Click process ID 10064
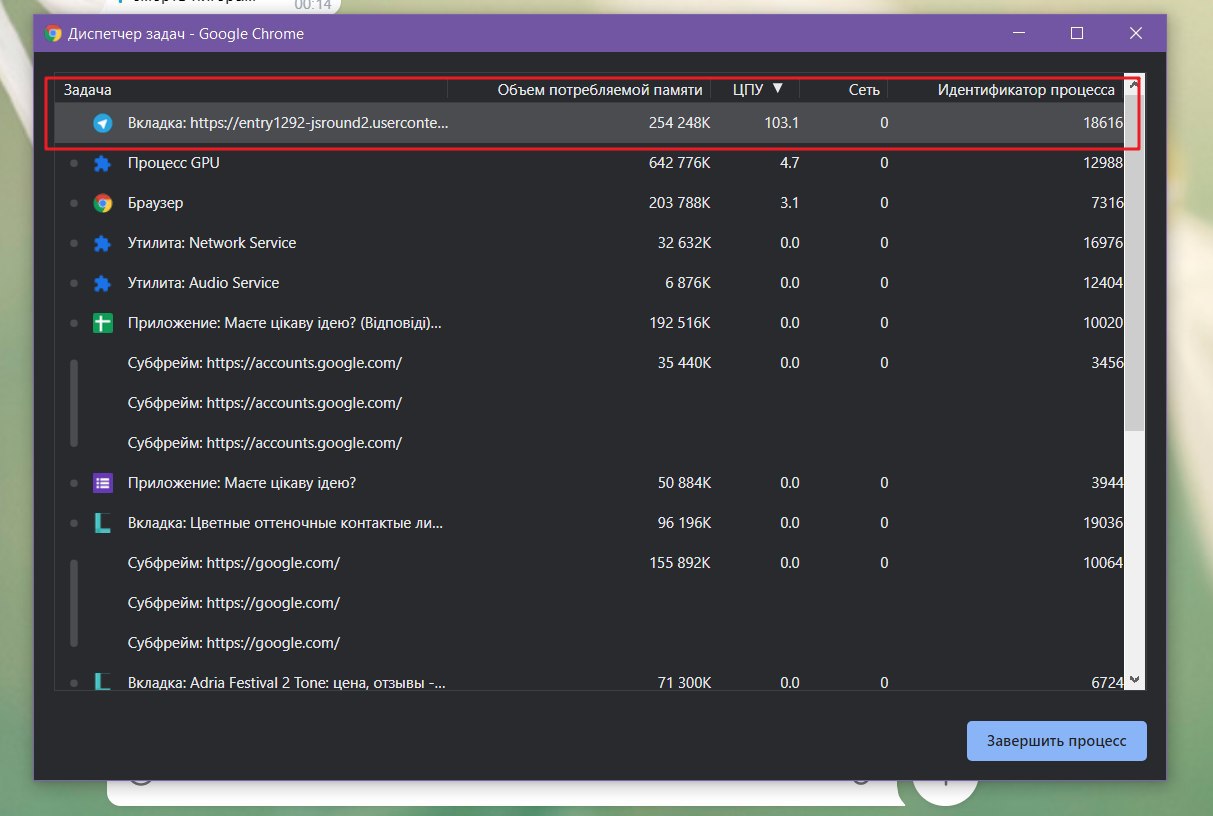1213x816 pixels. point(1103,563)
